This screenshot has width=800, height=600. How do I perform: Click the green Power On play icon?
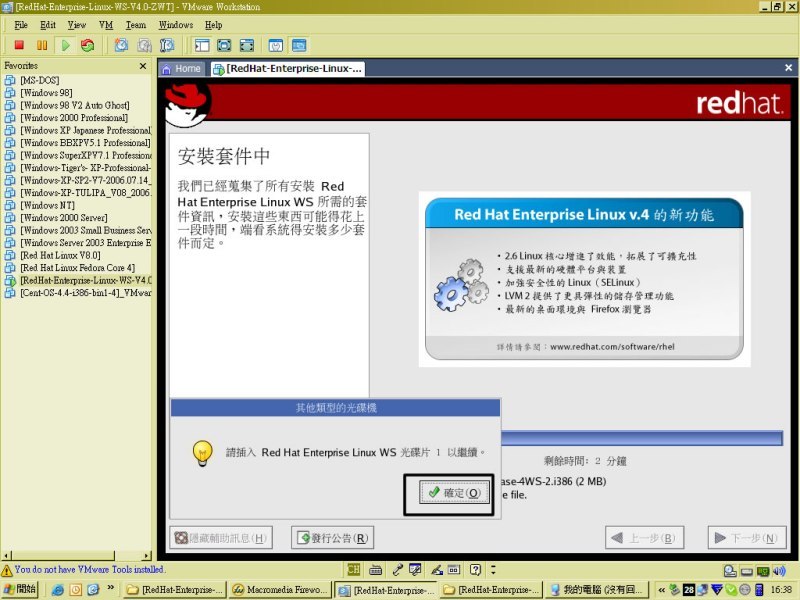click(x=65, y=45)
